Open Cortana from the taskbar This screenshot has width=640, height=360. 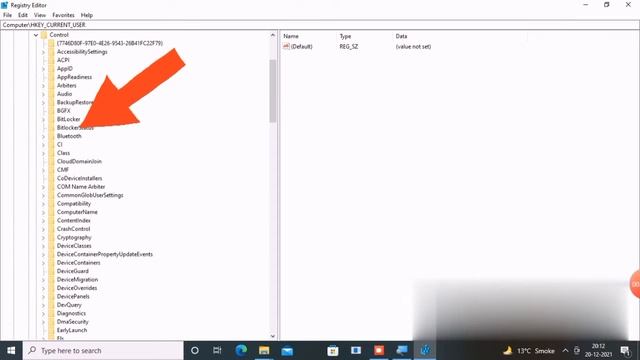pos(195,351)
